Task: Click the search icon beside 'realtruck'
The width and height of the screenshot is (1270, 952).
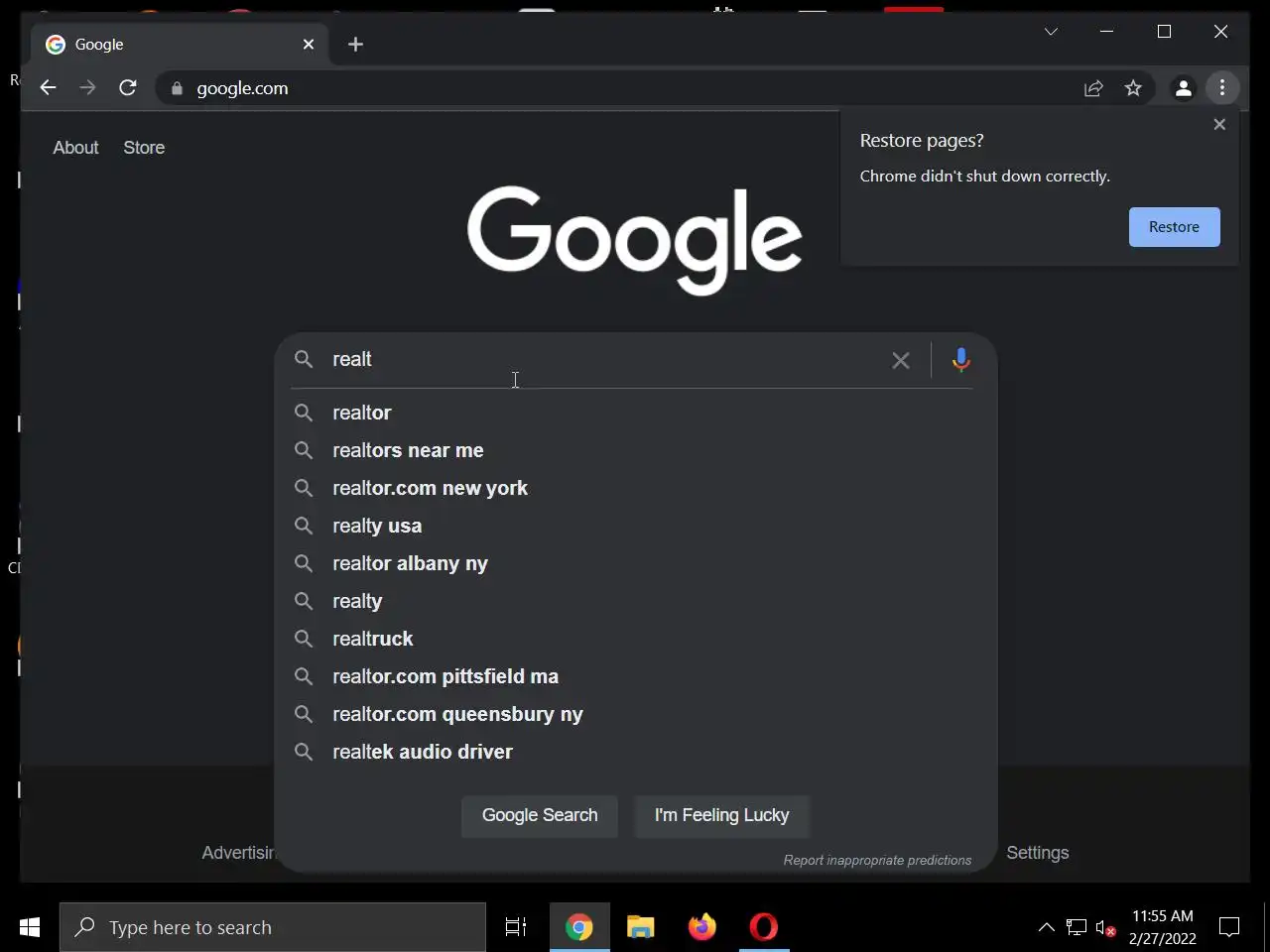Action: tap(304, 639)
